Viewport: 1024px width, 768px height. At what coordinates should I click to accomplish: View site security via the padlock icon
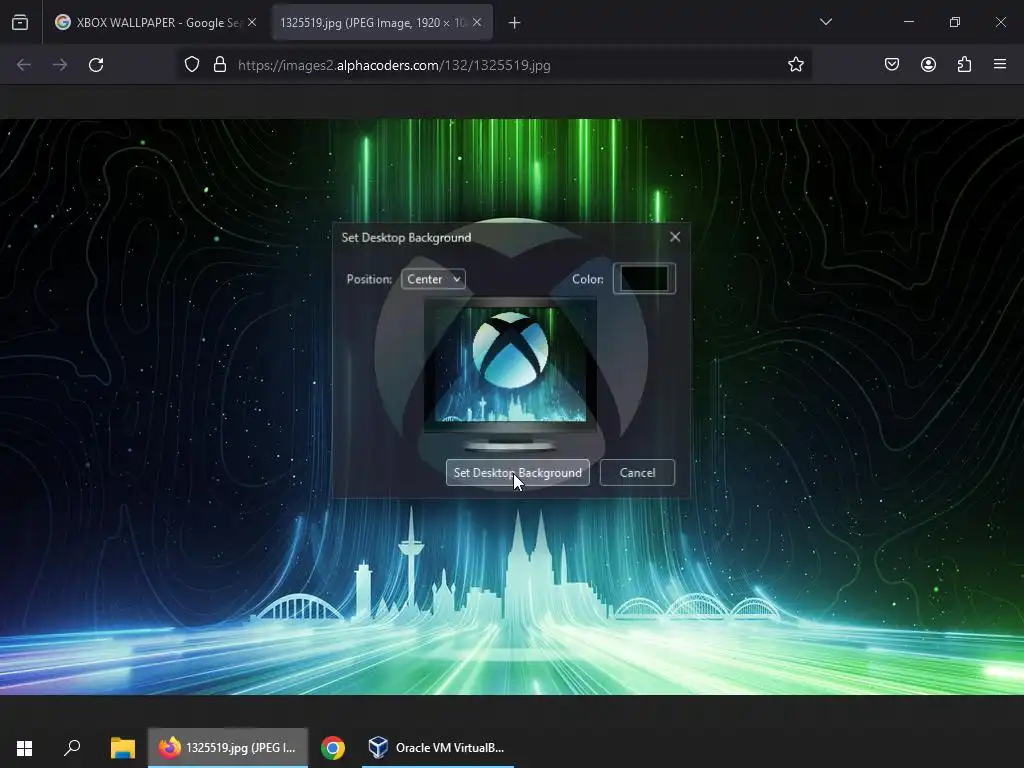220,65
